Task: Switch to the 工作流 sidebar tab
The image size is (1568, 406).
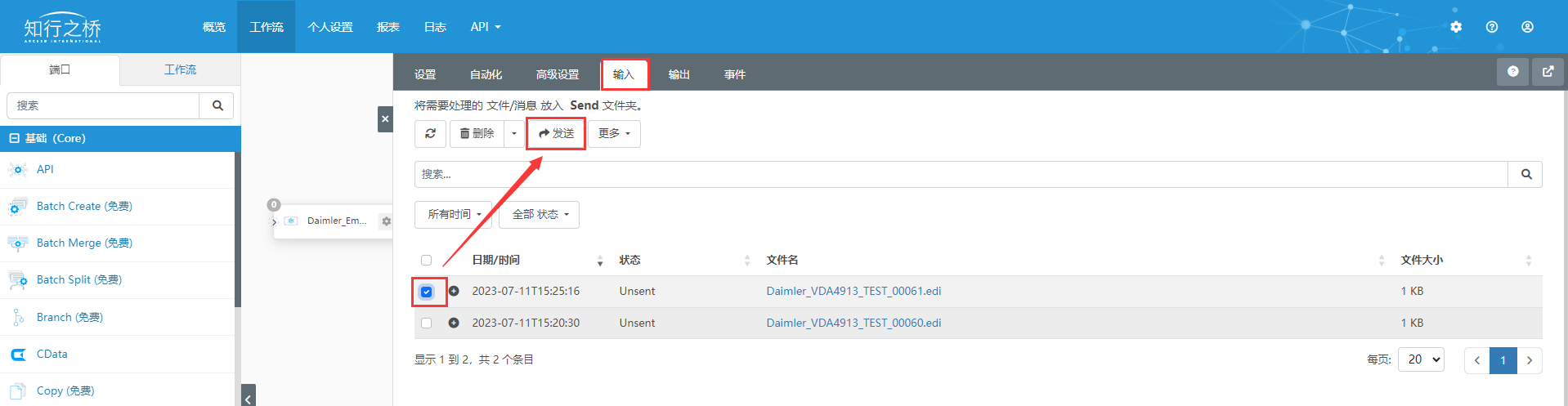Action: (x=180, y=69)
